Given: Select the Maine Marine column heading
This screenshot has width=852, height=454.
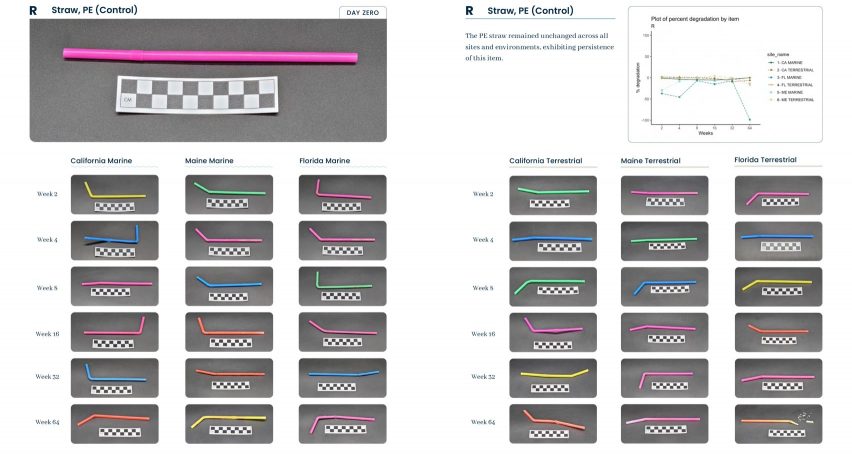Looking at the screenshot, I should pos(209,161).
